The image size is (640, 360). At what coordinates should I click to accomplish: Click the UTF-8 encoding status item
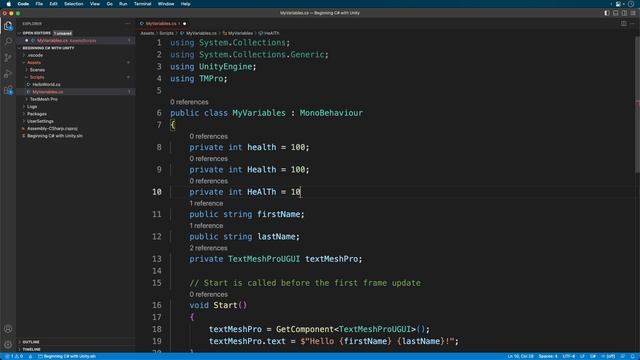coord(569,356)
